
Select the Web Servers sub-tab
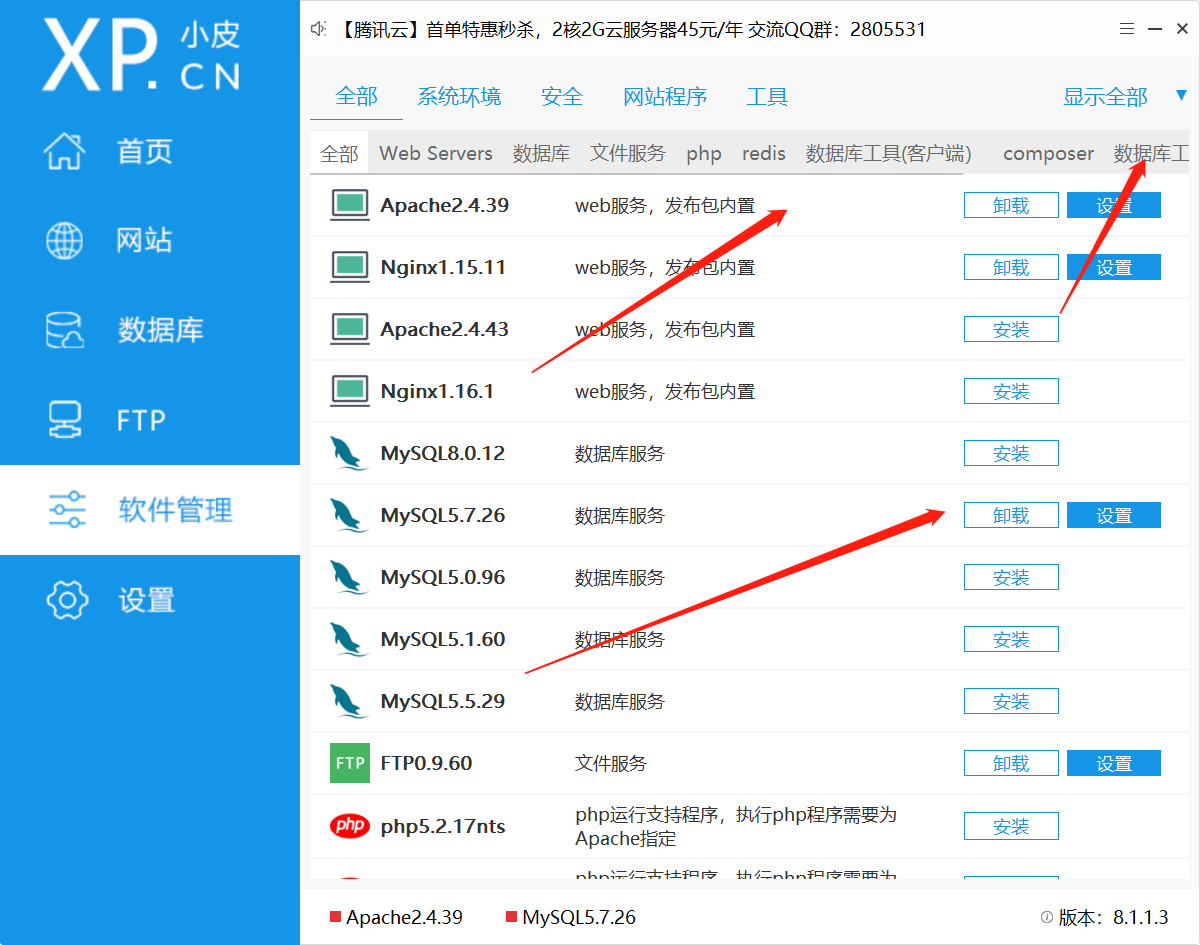click(x=436, y=153)
